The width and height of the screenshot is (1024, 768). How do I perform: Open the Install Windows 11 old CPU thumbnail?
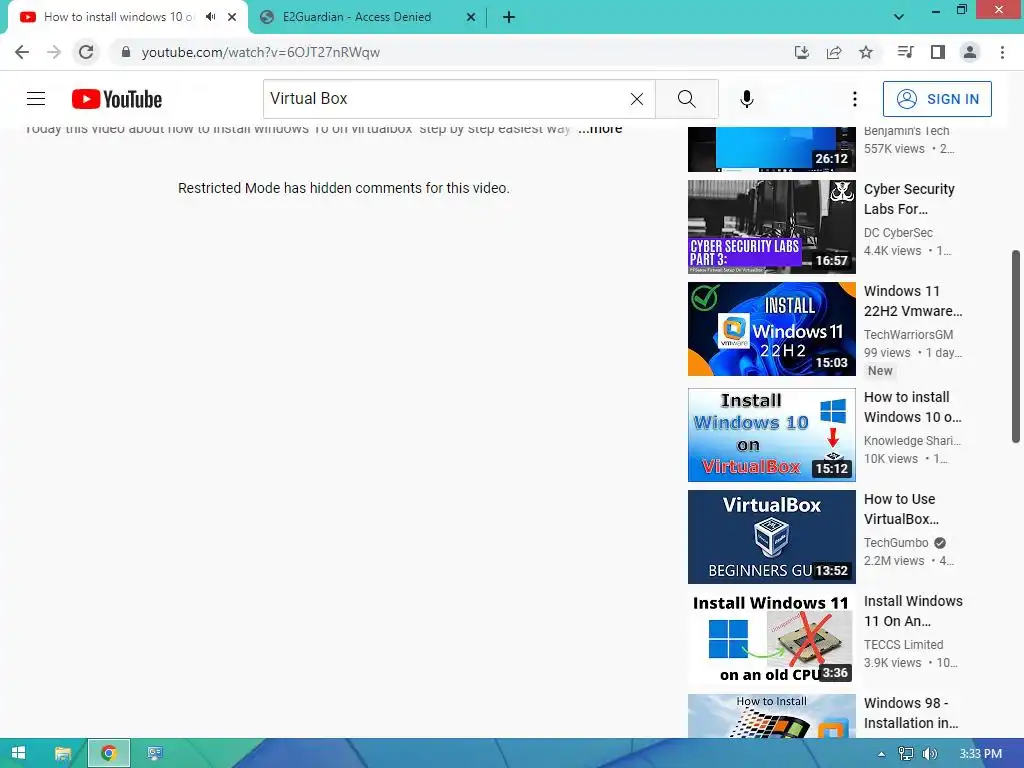[771, 639]
